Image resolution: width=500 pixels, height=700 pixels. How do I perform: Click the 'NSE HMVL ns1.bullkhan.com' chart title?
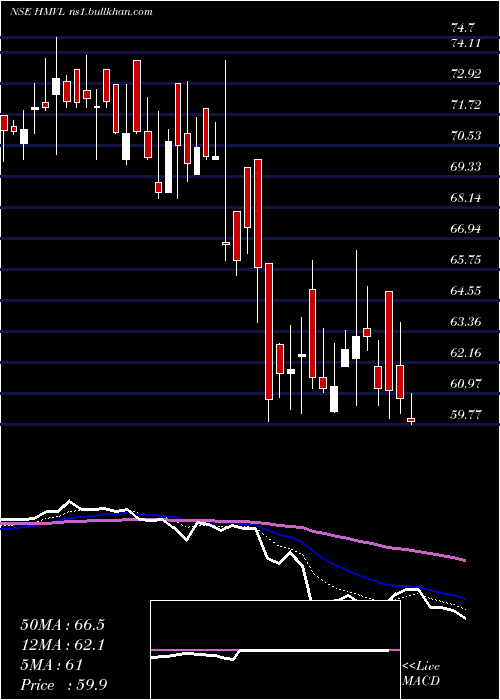81,12
